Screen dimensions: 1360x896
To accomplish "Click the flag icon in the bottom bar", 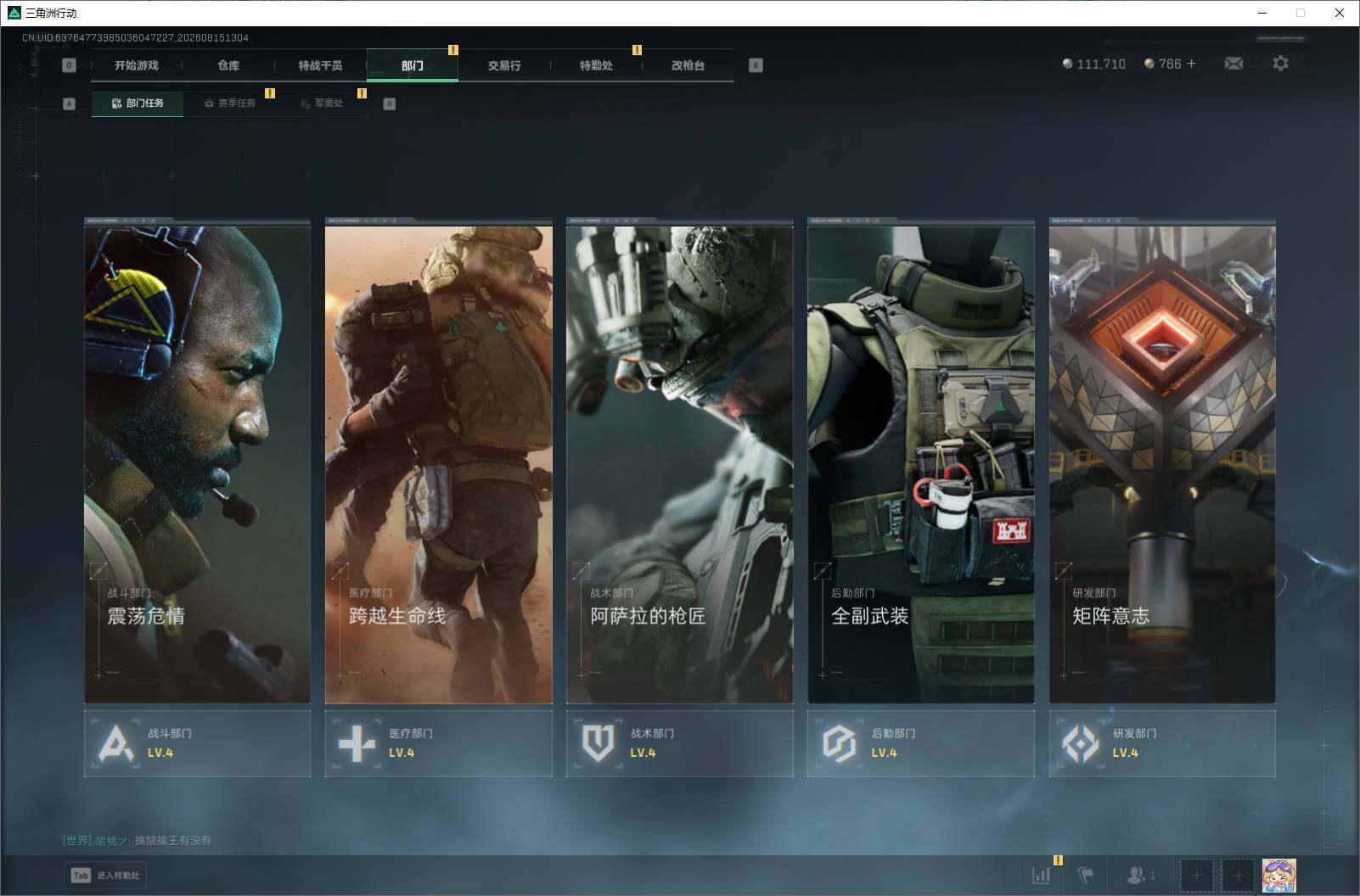I will [x=1086, y=875].
